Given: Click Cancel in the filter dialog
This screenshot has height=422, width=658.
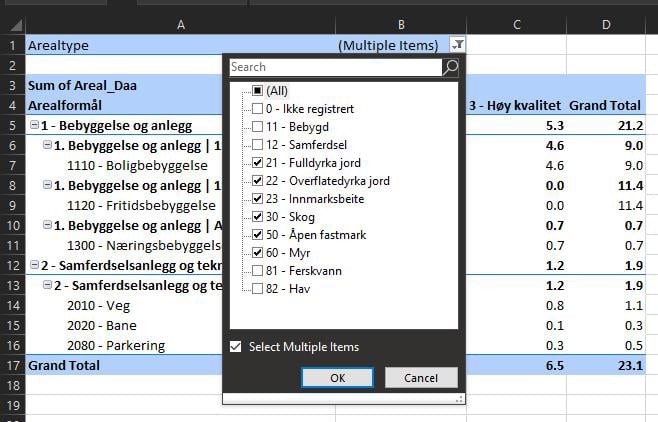Looking at the screenshot, I should point(421,378).
